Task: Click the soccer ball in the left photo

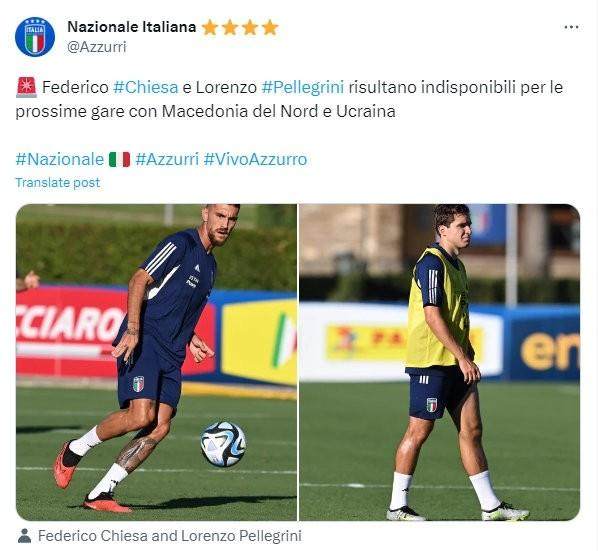Action: click(x=223, y=443)
